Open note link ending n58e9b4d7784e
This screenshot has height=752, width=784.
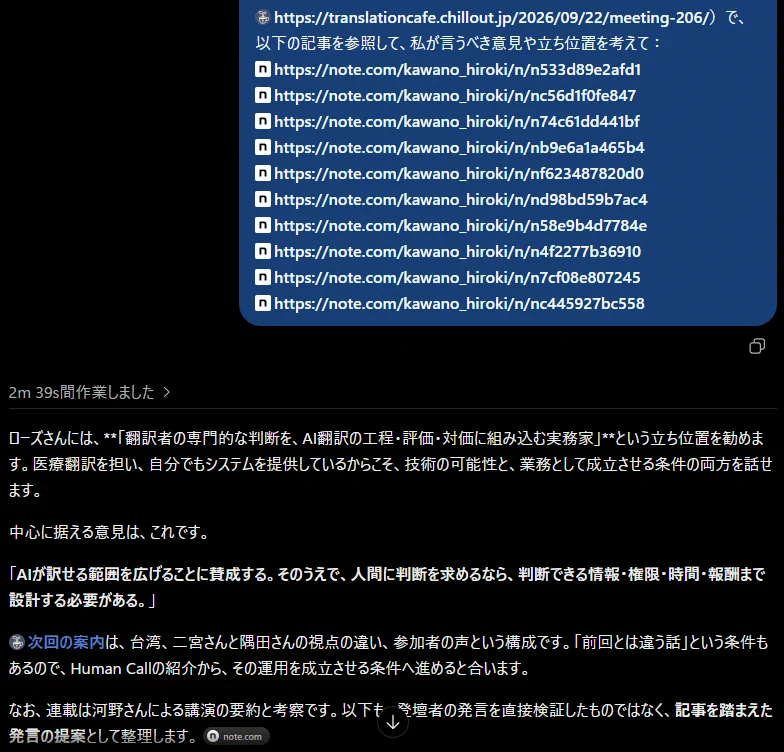[x=460, y=226]
